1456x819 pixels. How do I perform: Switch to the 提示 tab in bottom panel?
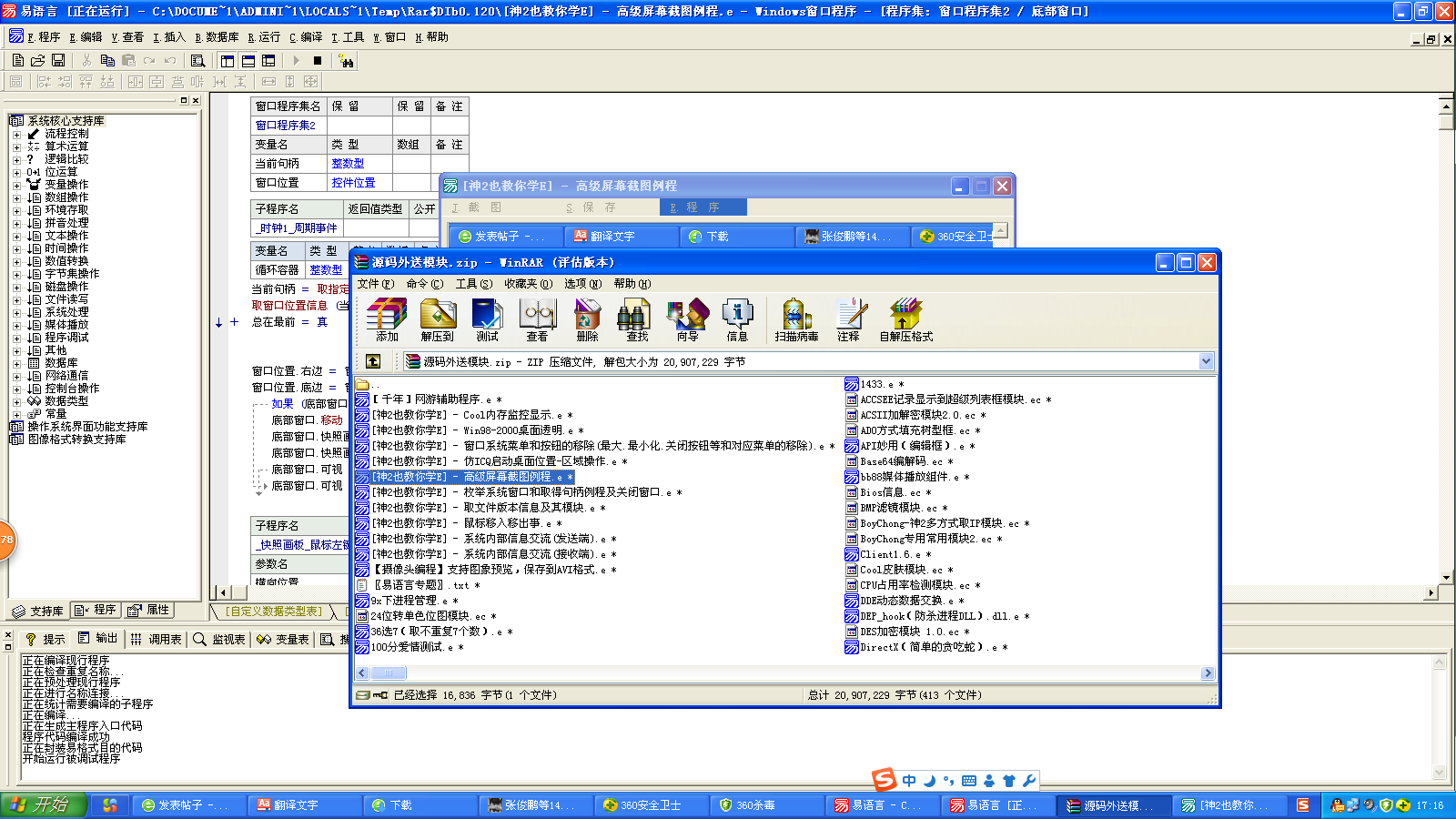[45, 639]
